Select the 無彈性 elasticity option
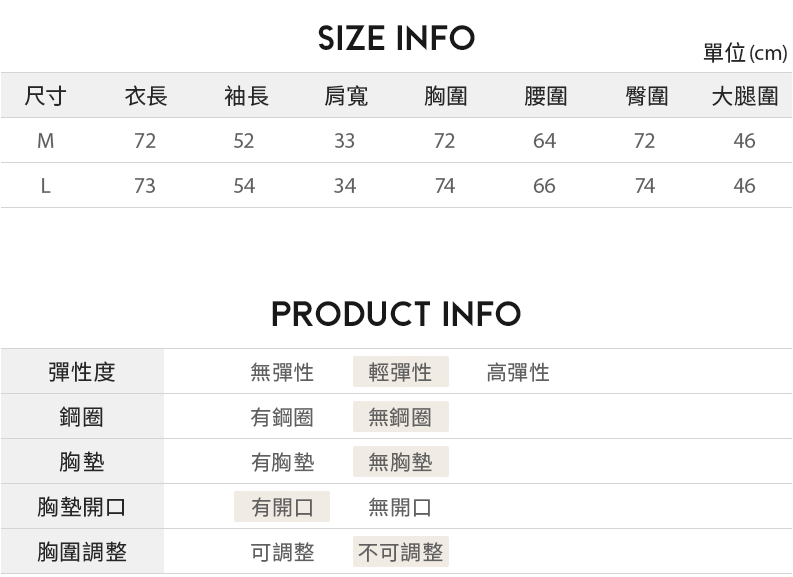 (x=282, y=373)
